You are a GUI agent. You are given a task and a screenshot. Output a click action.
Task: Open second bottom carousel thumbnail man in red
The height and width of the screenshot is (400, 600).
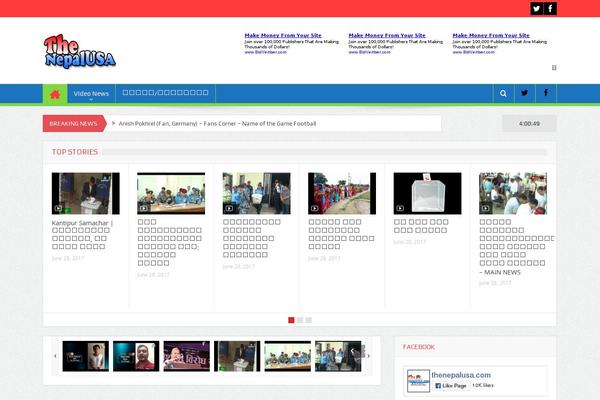click(x=136, y=356)
